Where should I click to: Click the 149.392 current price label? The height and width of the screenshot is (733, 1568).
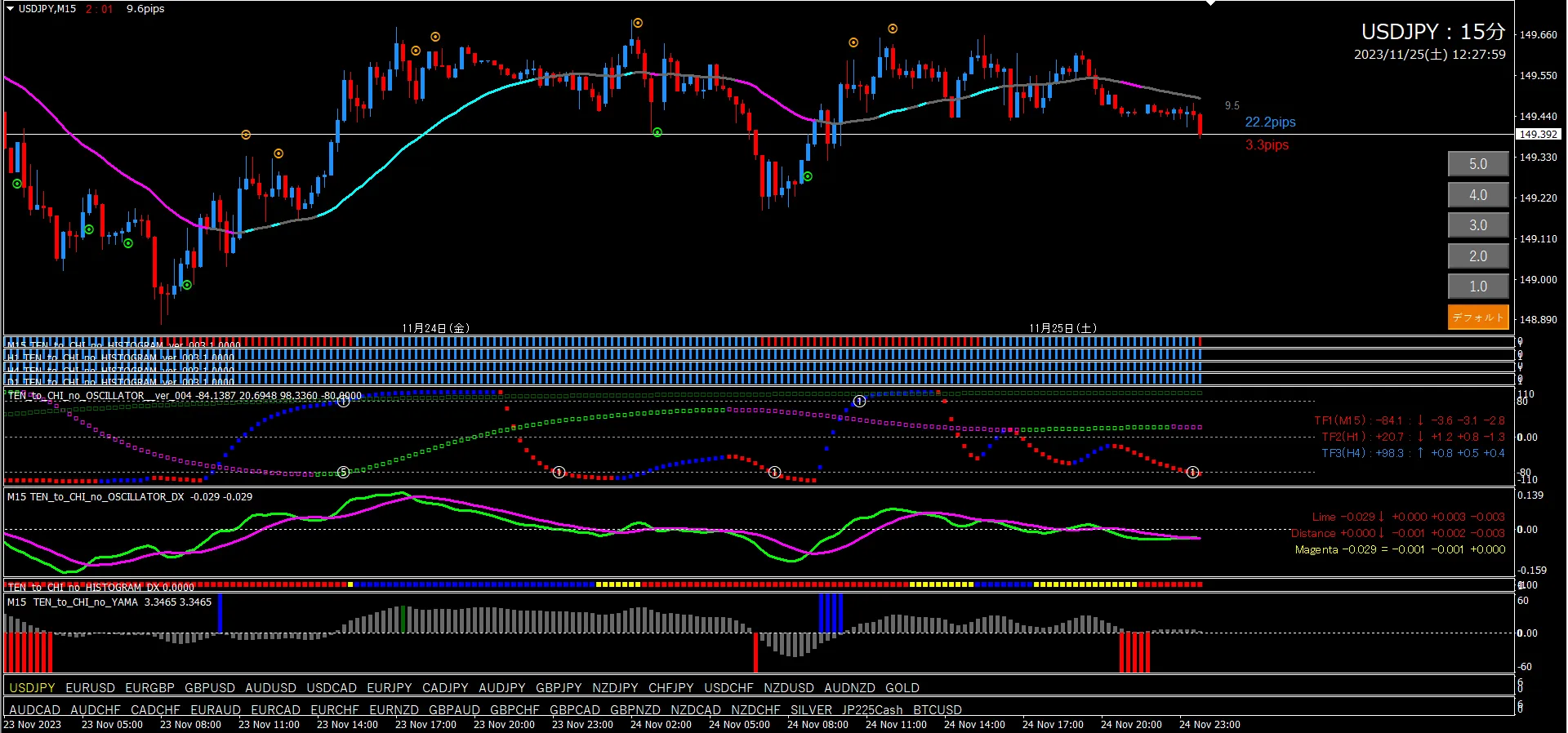point(1538,134)
